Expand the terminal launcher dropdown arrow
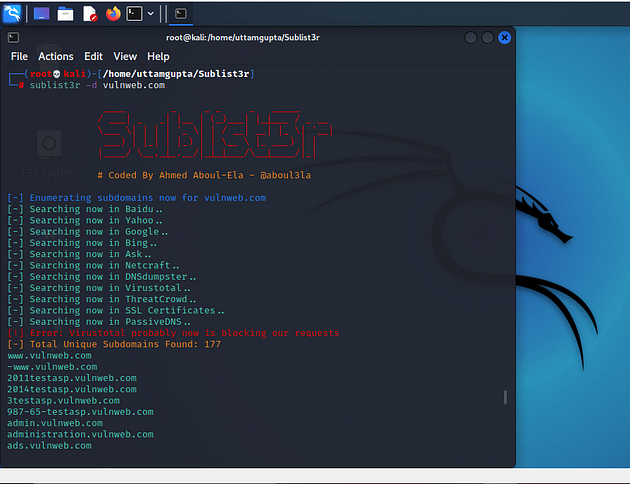 (151, 14)
